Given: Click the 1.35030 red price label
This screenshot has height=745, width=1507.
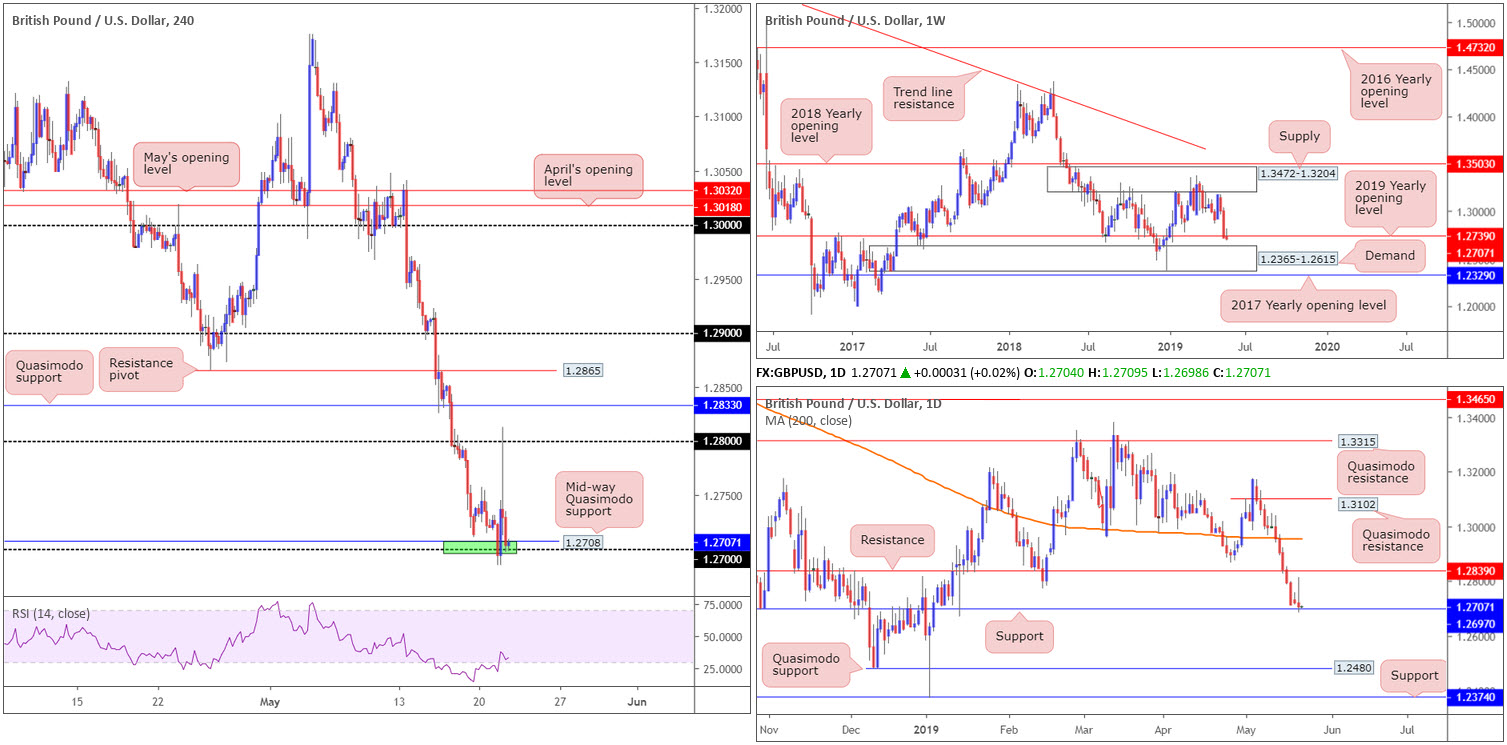Looking at the screenshot, I should pyautogui.click(x=1475, y=164).
